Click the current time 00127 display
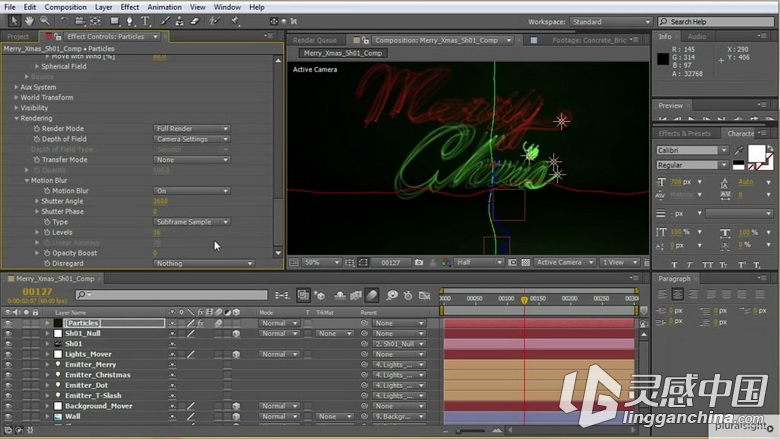The height and width of the screenshot is (439, 780). pyautogui.click(x=37, y=292)
